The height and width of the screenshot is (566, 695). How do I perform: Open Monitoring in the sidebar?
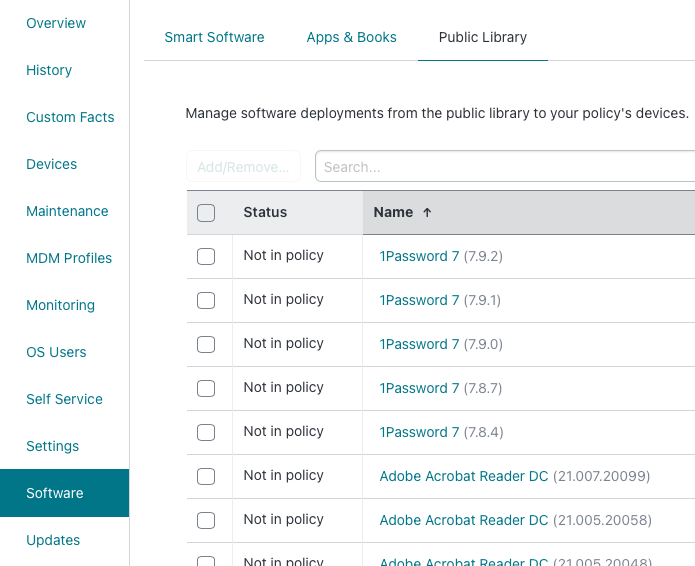[60, 305]
